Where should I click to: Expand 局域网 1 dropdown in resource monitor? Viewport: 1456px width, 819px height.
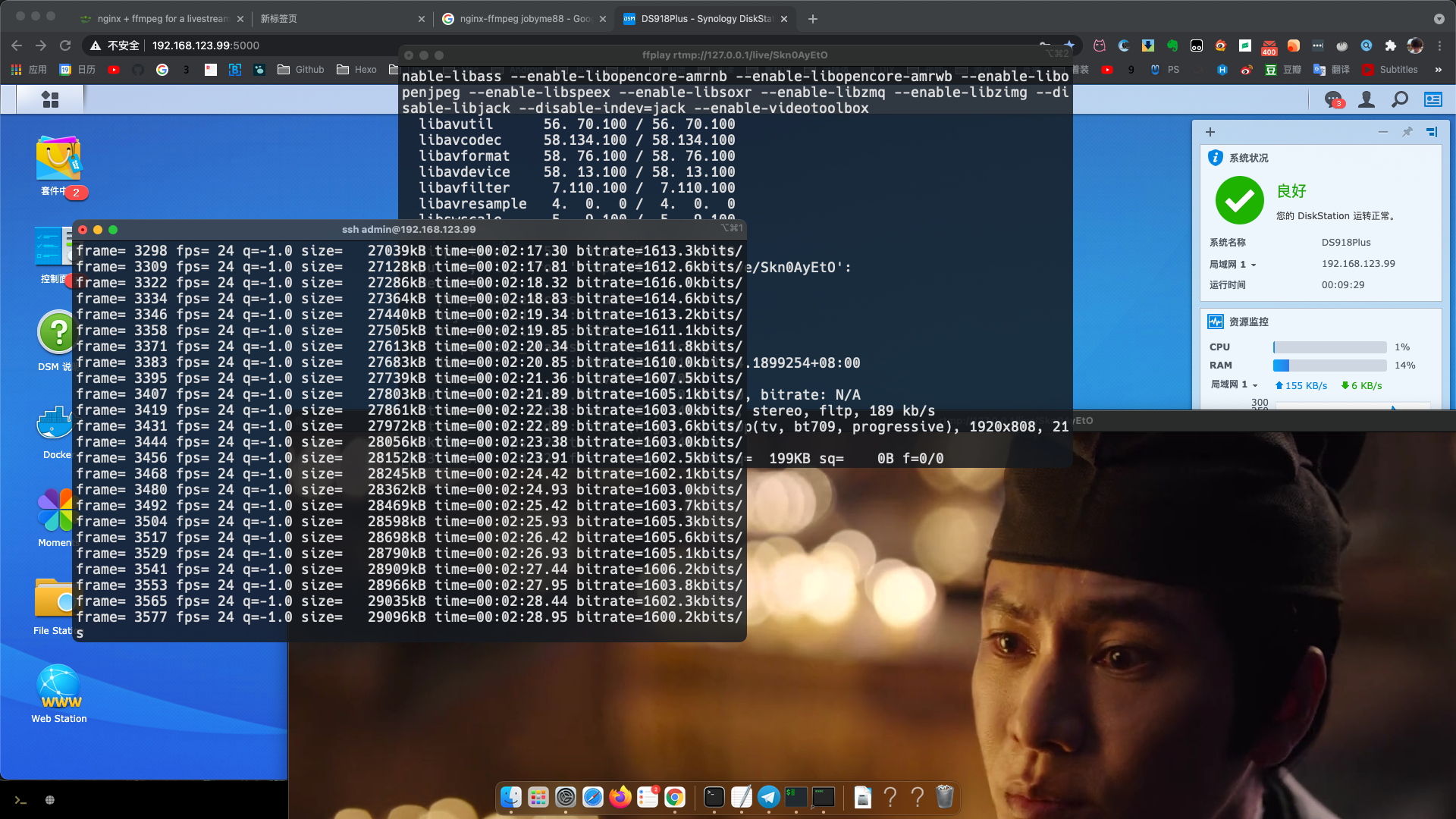pyautogui.click(x=1255, y=385)
